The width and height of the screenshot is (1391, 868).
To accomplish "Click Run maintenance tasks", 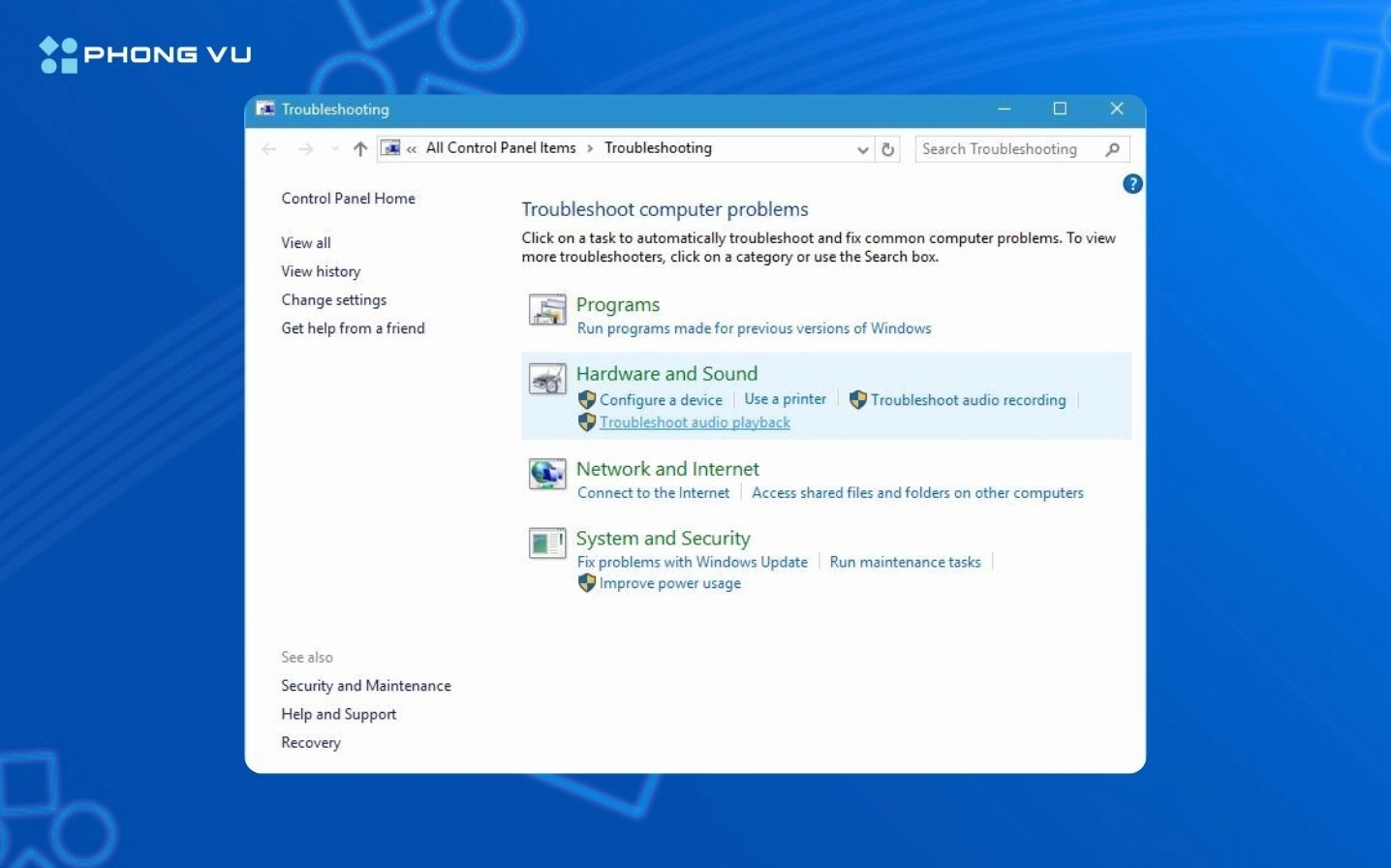I will (x=905, y=562).
